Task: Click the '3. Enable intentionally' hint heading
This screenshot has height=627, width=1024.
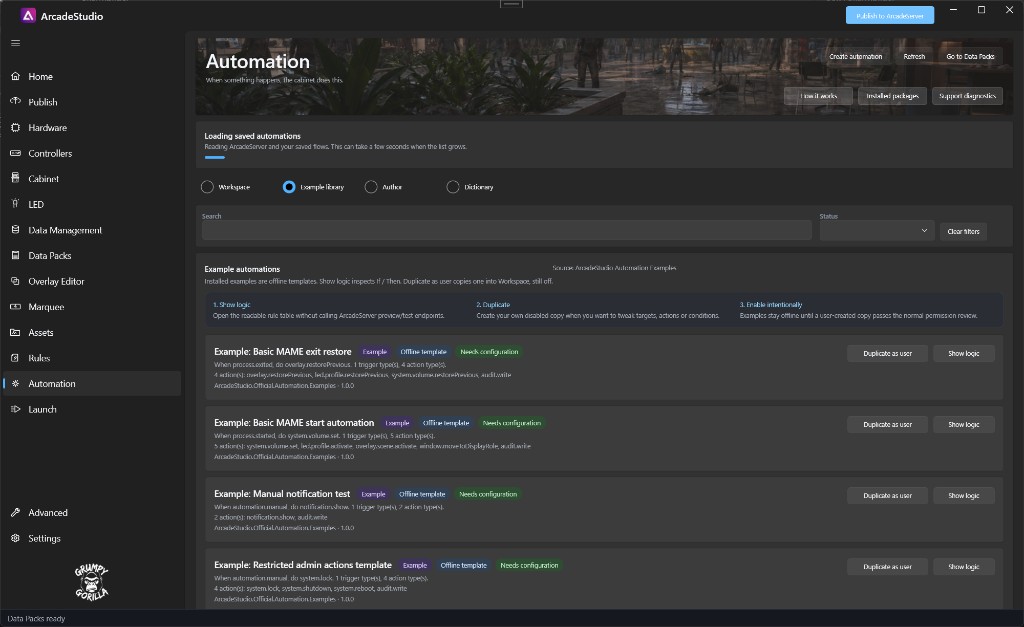Action: [x=771, y=304]
